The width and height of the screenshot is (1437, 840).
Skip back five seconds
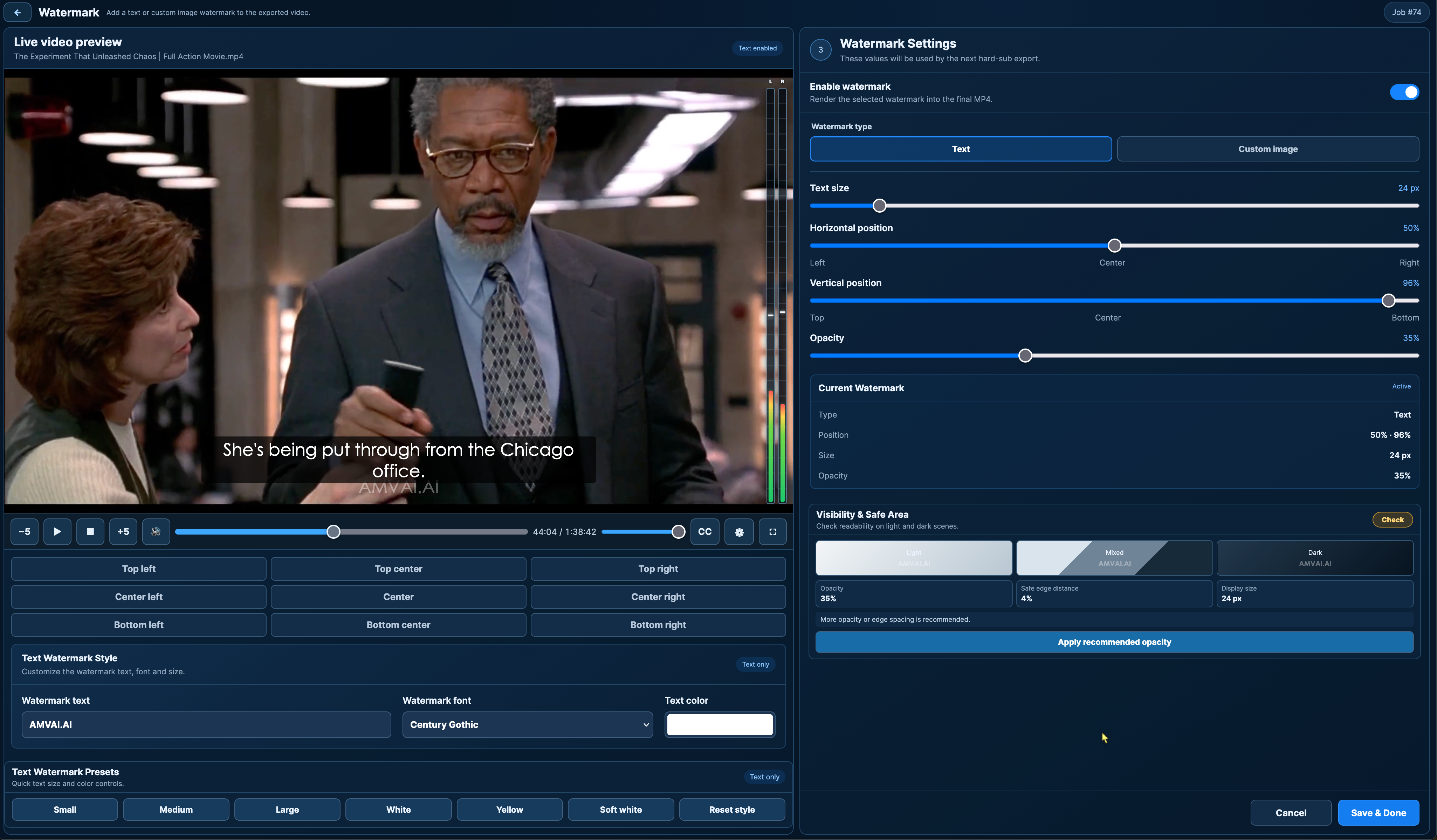point(25,531)
